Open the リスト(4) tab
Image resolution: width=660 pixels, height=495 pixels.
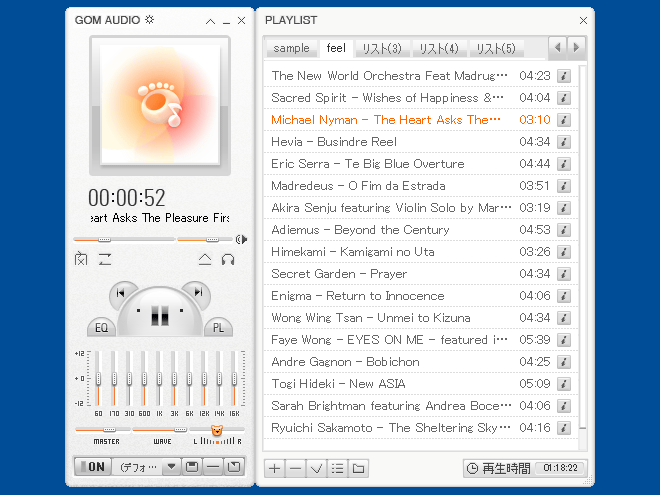pos(439,48)
